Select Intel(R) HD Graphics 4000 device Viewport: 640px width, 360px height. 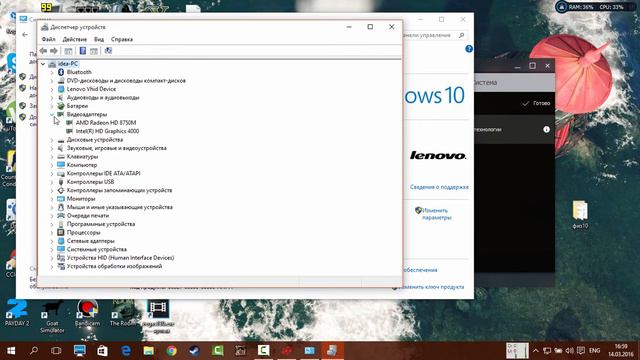107,131
